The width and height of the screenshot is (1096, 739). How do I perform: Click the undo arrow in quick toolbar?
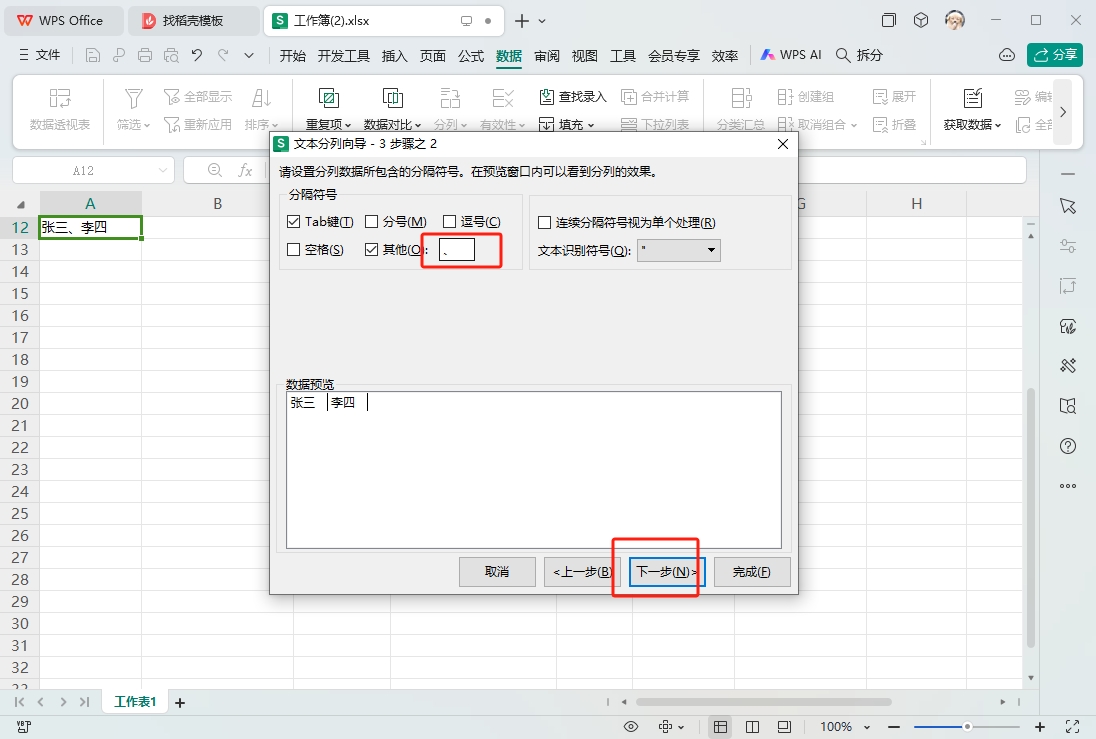[197, 55]
